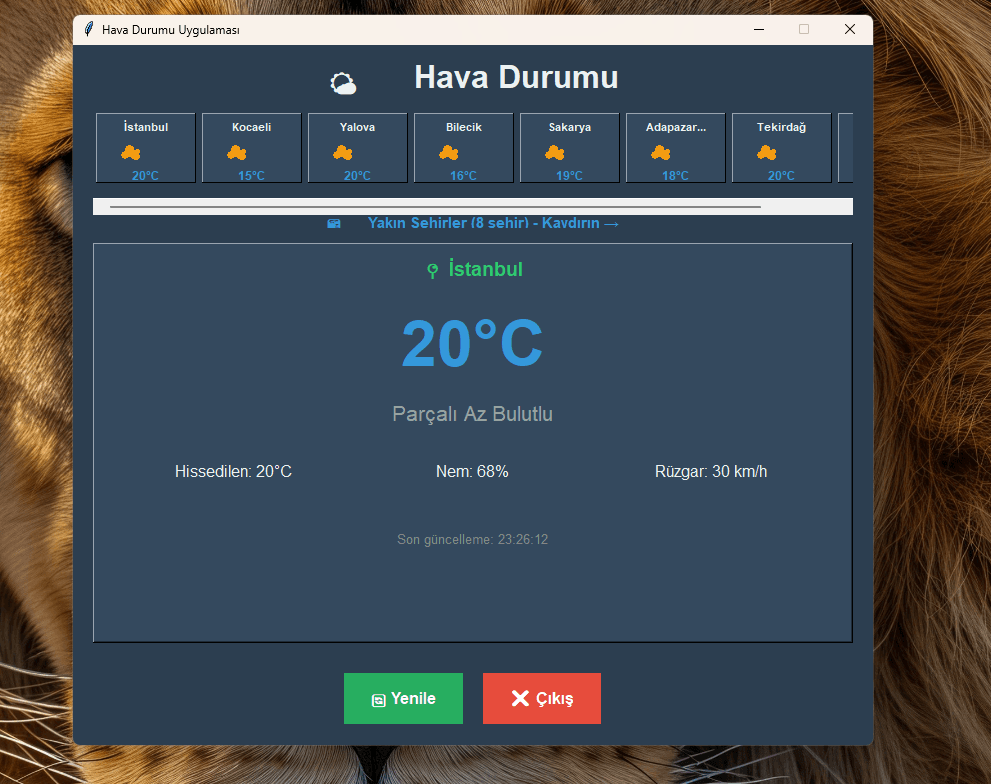Screen dimensions: 991x784
Task: Click the weather icon in the Sakarya card
Action: coord(555,152)
